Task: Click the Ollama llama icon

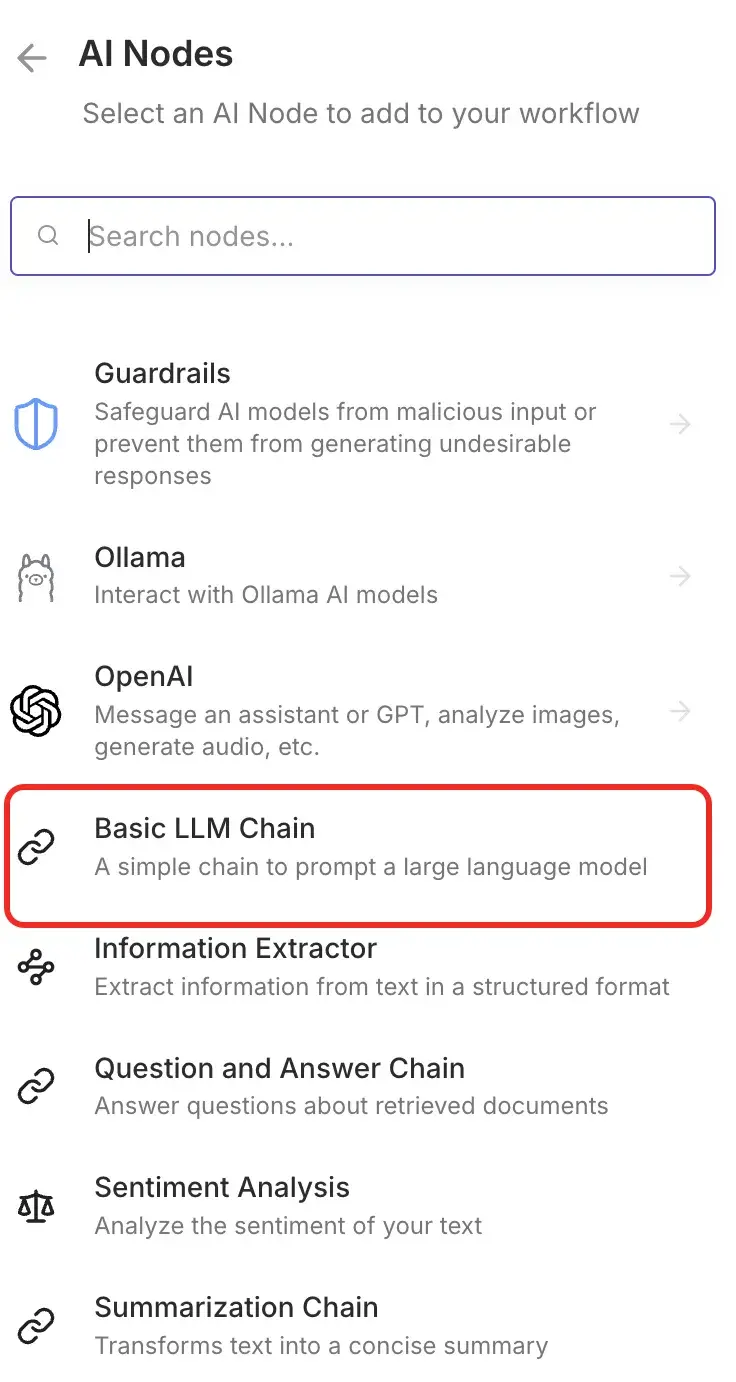Action: pos(36,577)
